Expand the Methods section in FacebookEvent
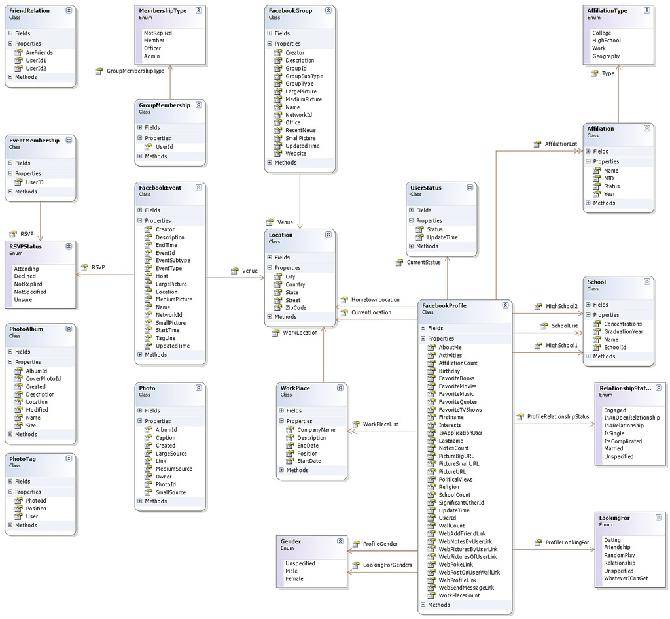 click(139, 355)
